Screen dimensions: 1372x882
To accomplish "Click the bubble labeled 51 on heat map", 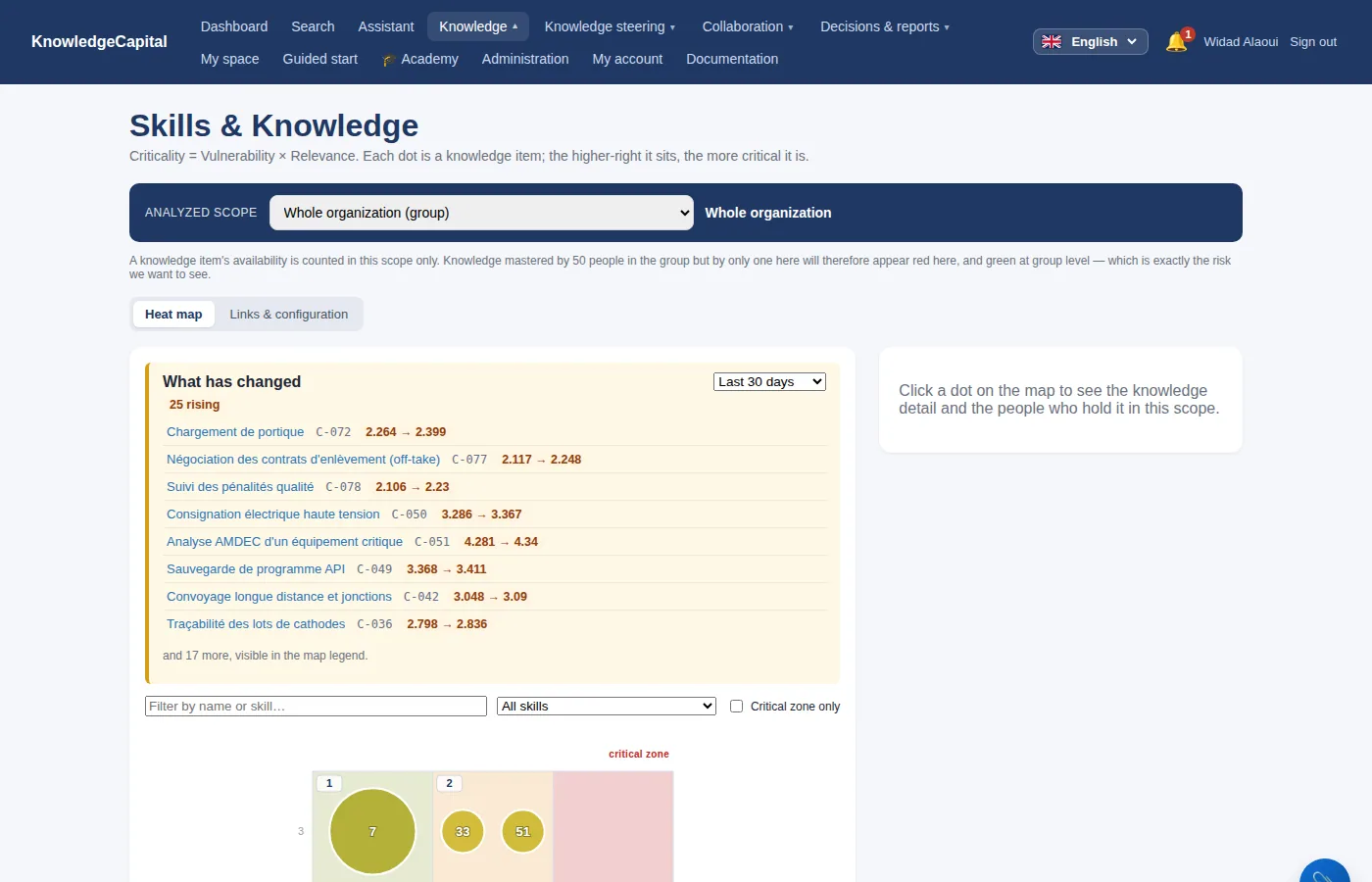I will click(x=522, y=832).
